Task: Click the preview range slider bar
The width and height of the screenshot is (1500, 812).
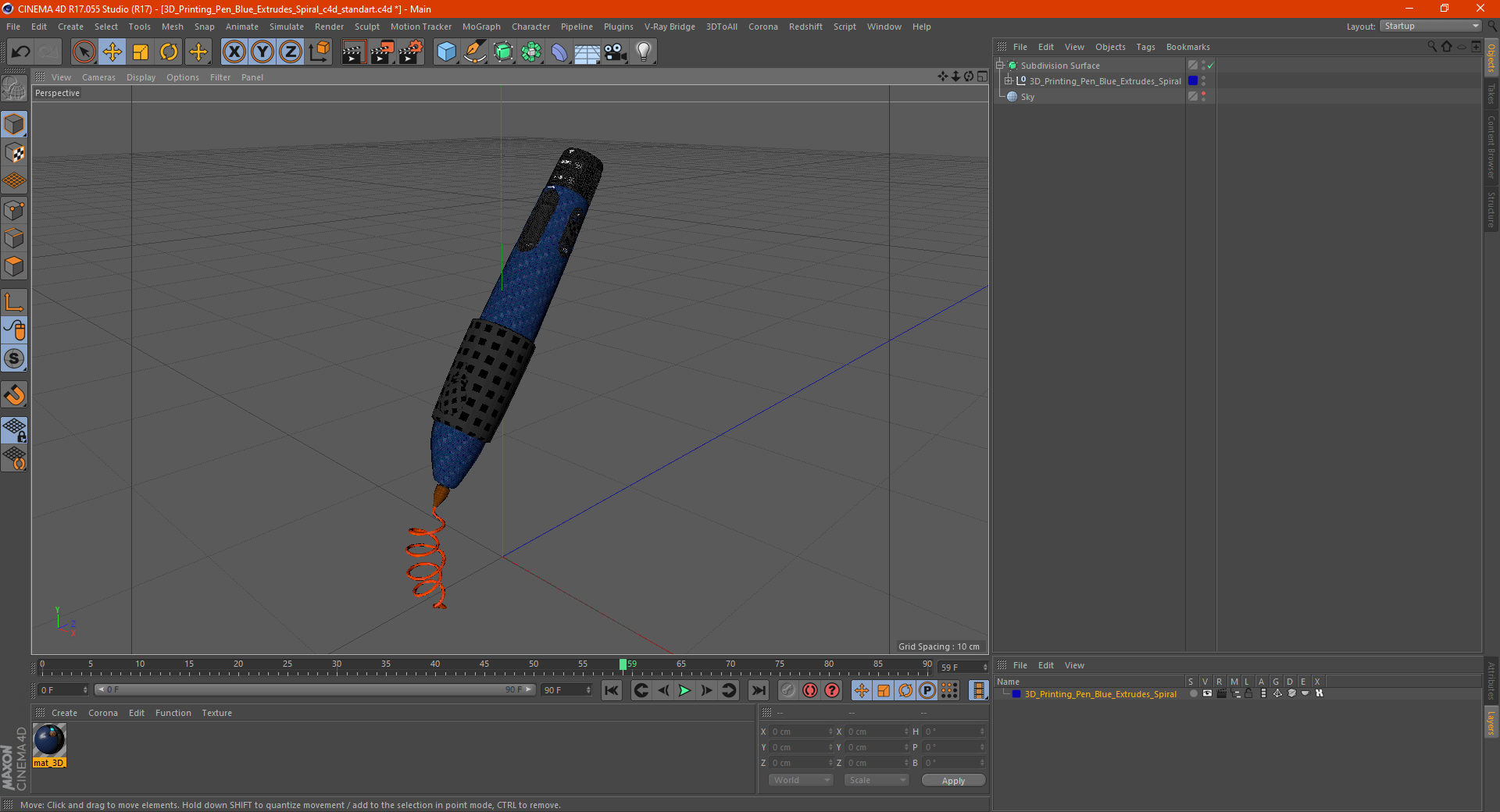Action: 315,690
